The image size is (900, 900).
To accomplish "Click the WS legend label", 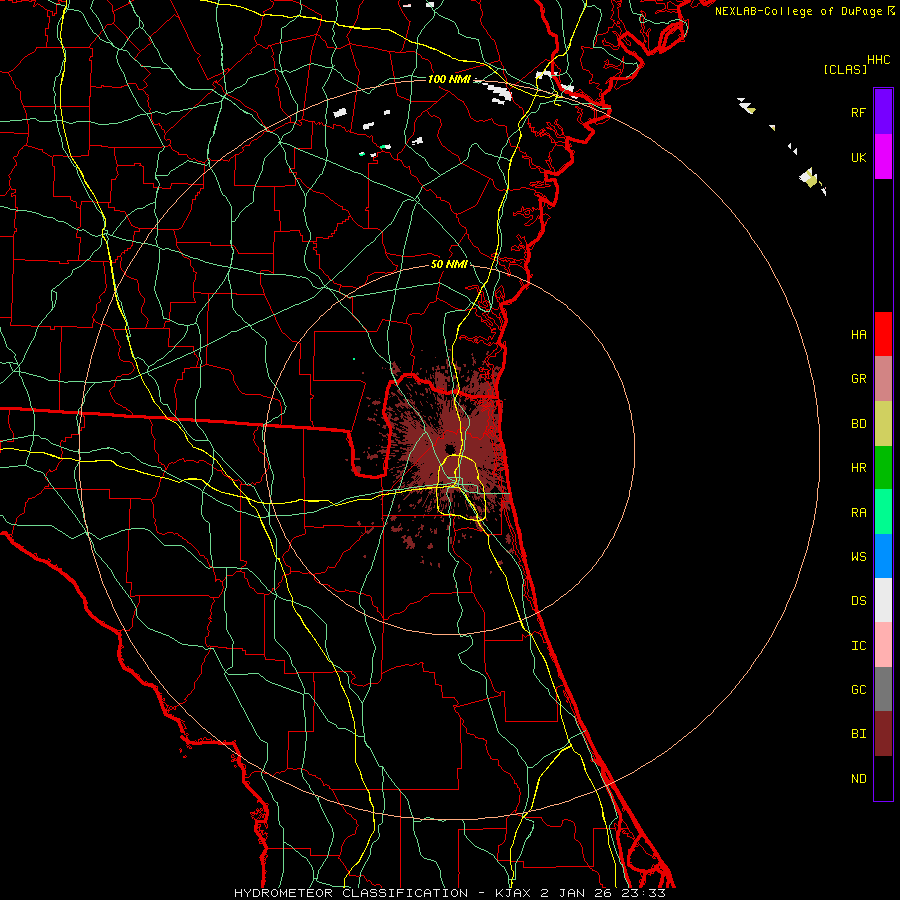I will 858,557.
